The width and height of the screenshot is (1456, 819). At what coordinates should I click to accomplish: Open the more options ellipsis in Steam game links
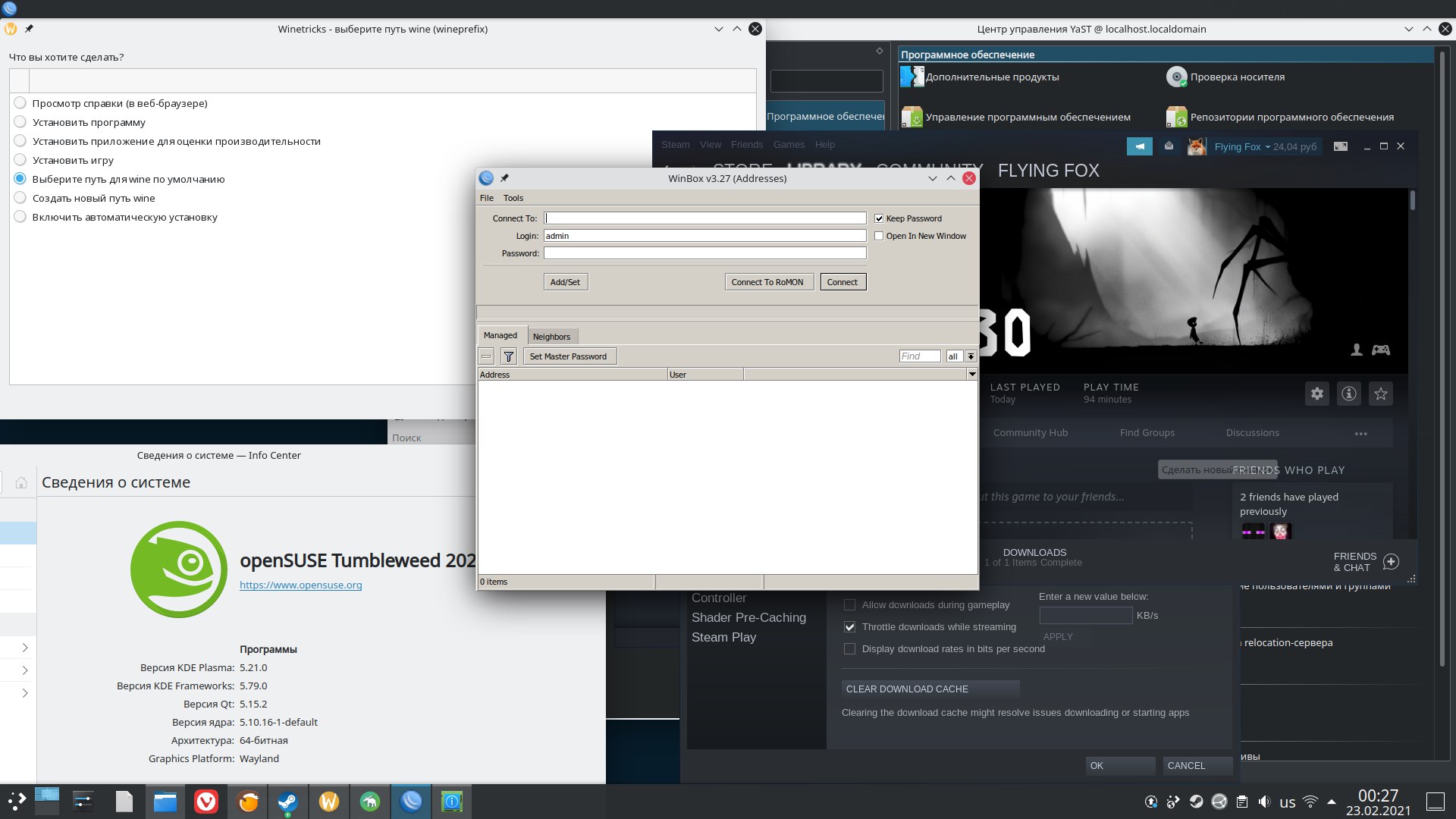pos(1360,434)
